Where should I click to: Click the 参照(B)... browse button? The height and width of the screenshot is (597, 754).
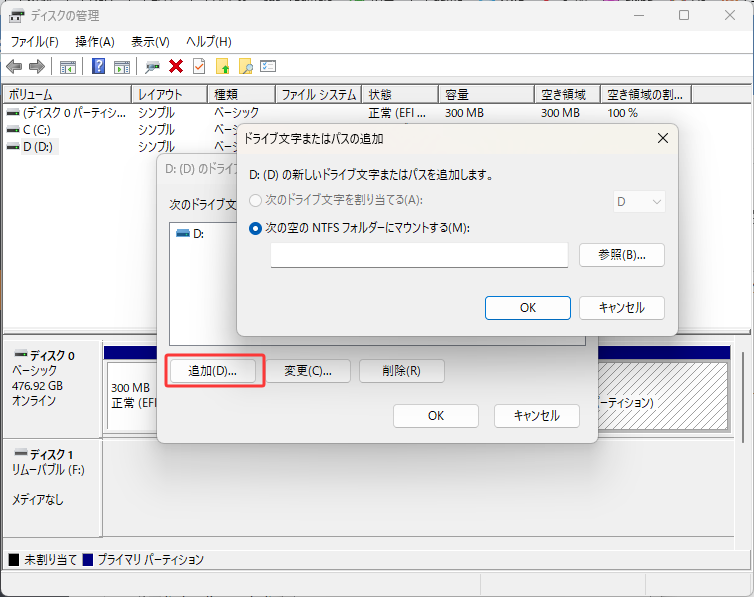(x=622, y=255)
